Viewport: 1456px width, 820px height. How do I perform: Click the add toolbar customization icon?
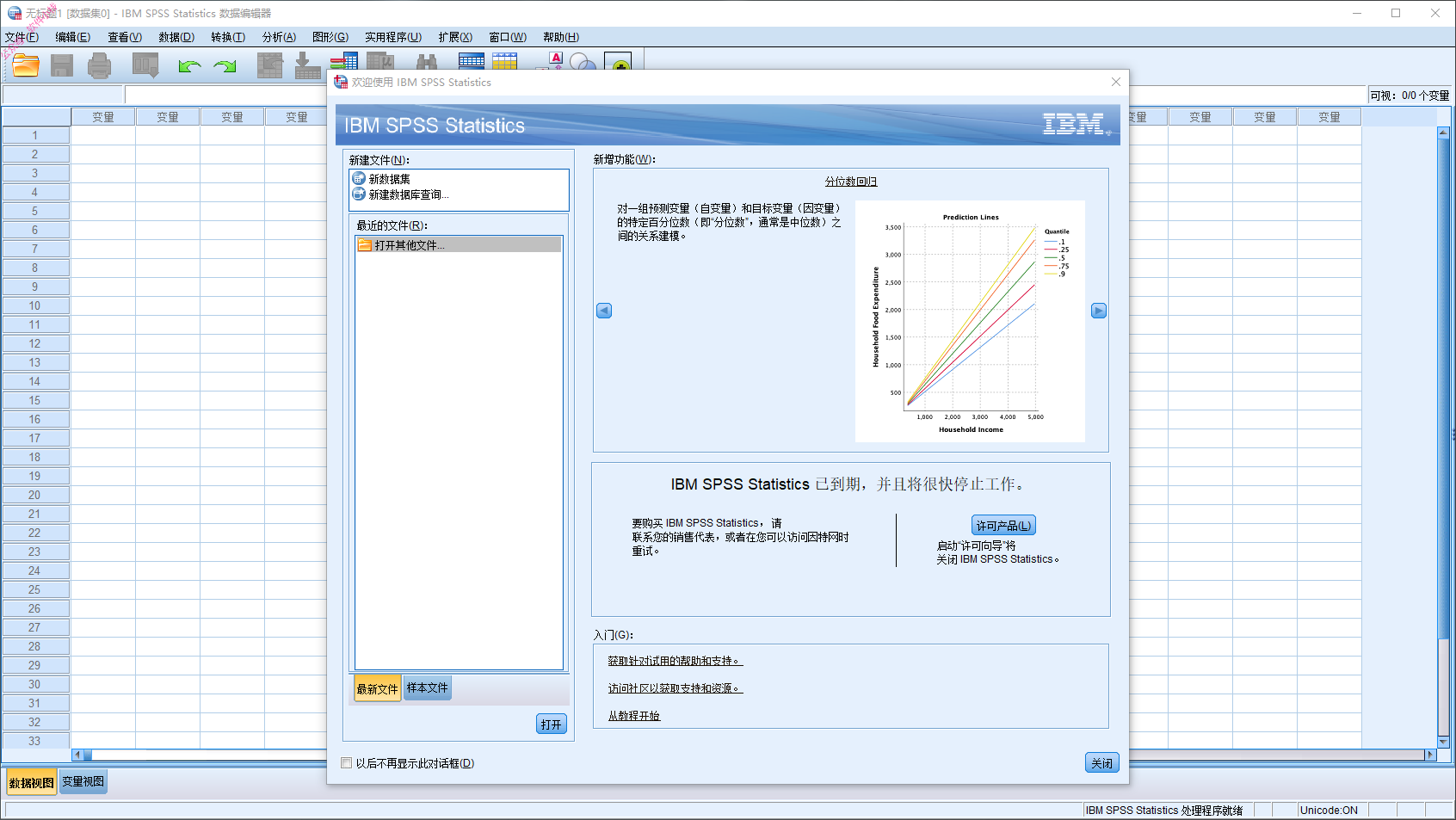coord(618,62)
